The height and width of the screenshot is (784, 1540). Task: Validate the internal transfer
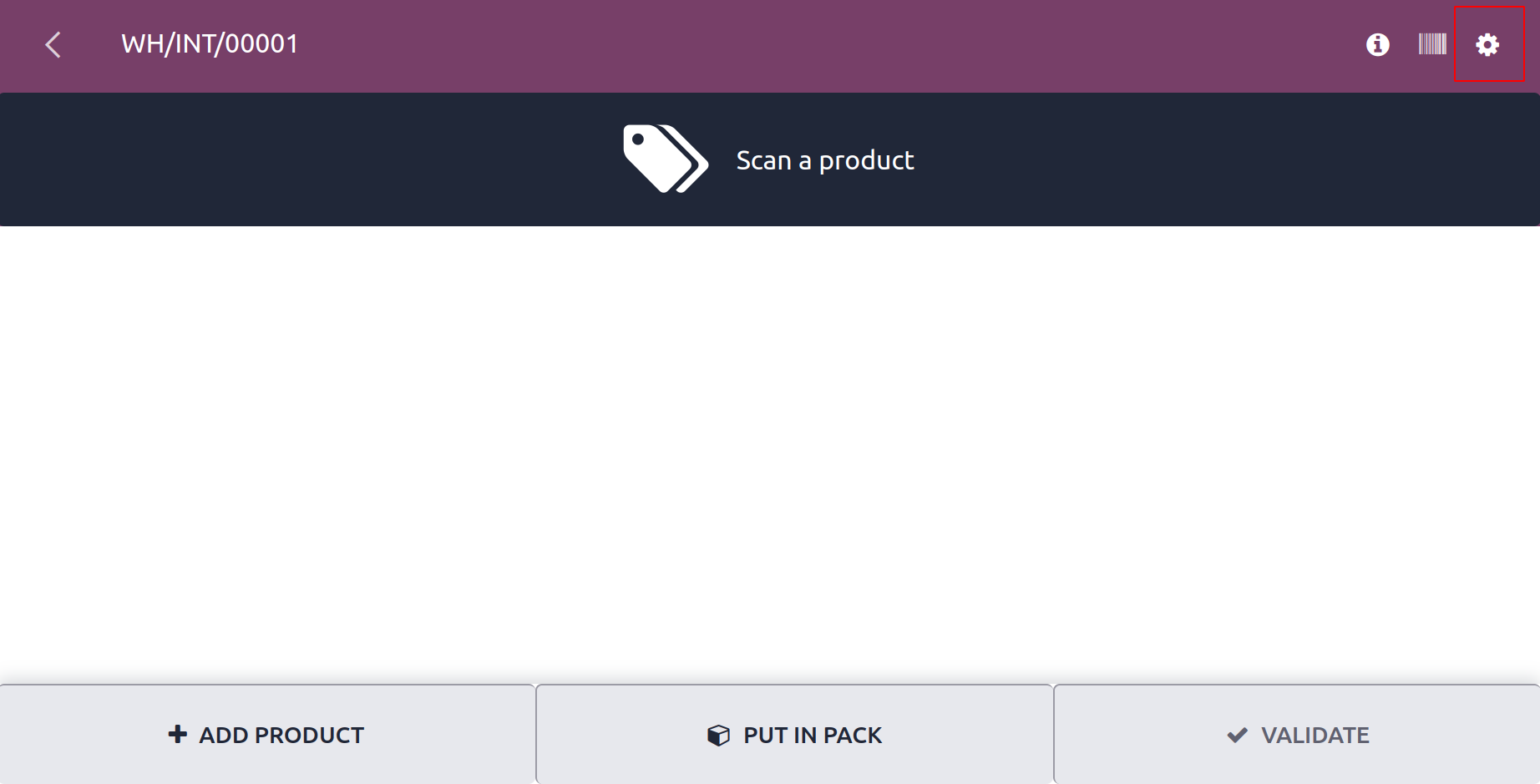pos(1297,735)
